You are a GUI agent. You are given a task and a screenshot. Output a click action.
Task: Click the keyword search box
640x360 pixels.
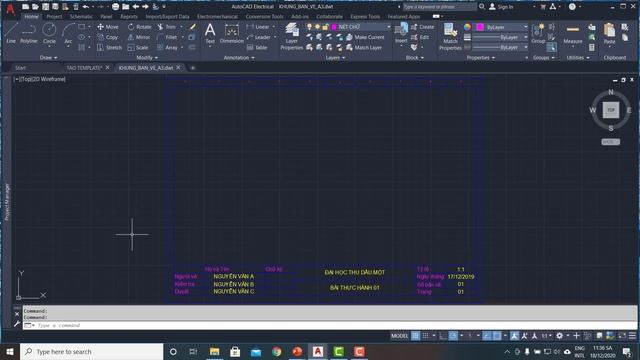click(440, 7)
